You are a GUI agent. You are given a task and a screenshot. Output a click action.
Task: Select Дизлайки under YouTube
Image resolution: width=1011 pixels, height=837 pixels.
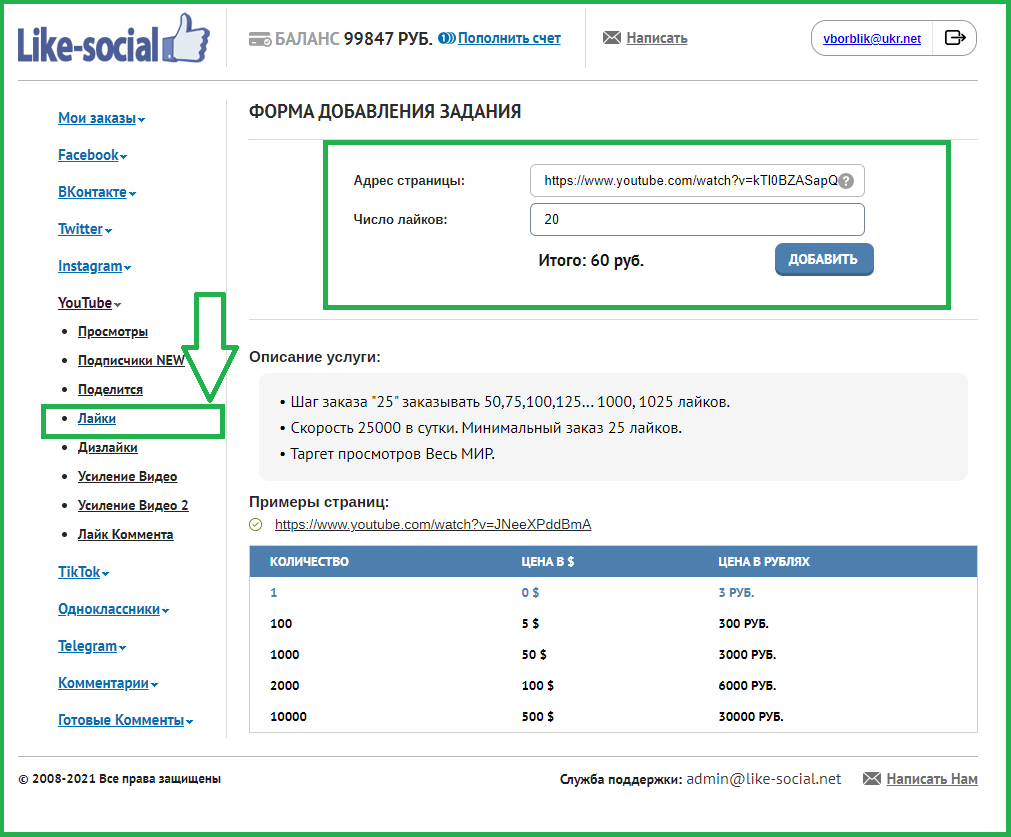coord(108,448)
